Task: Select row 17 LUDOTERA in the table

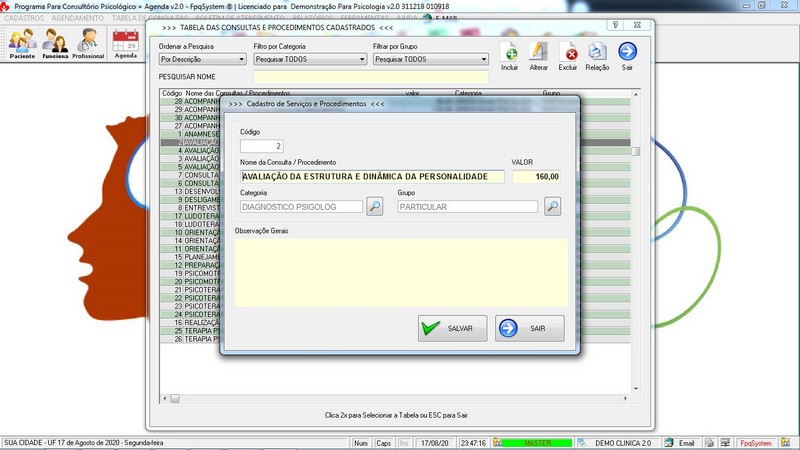Action: click(190, 216)
